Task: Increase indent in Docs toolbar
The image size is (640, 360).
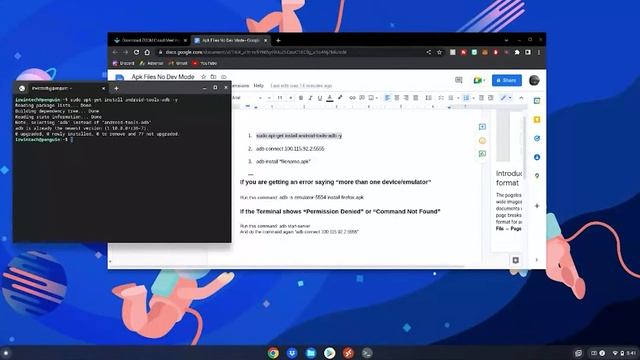Action: click(x=491, y=98)
